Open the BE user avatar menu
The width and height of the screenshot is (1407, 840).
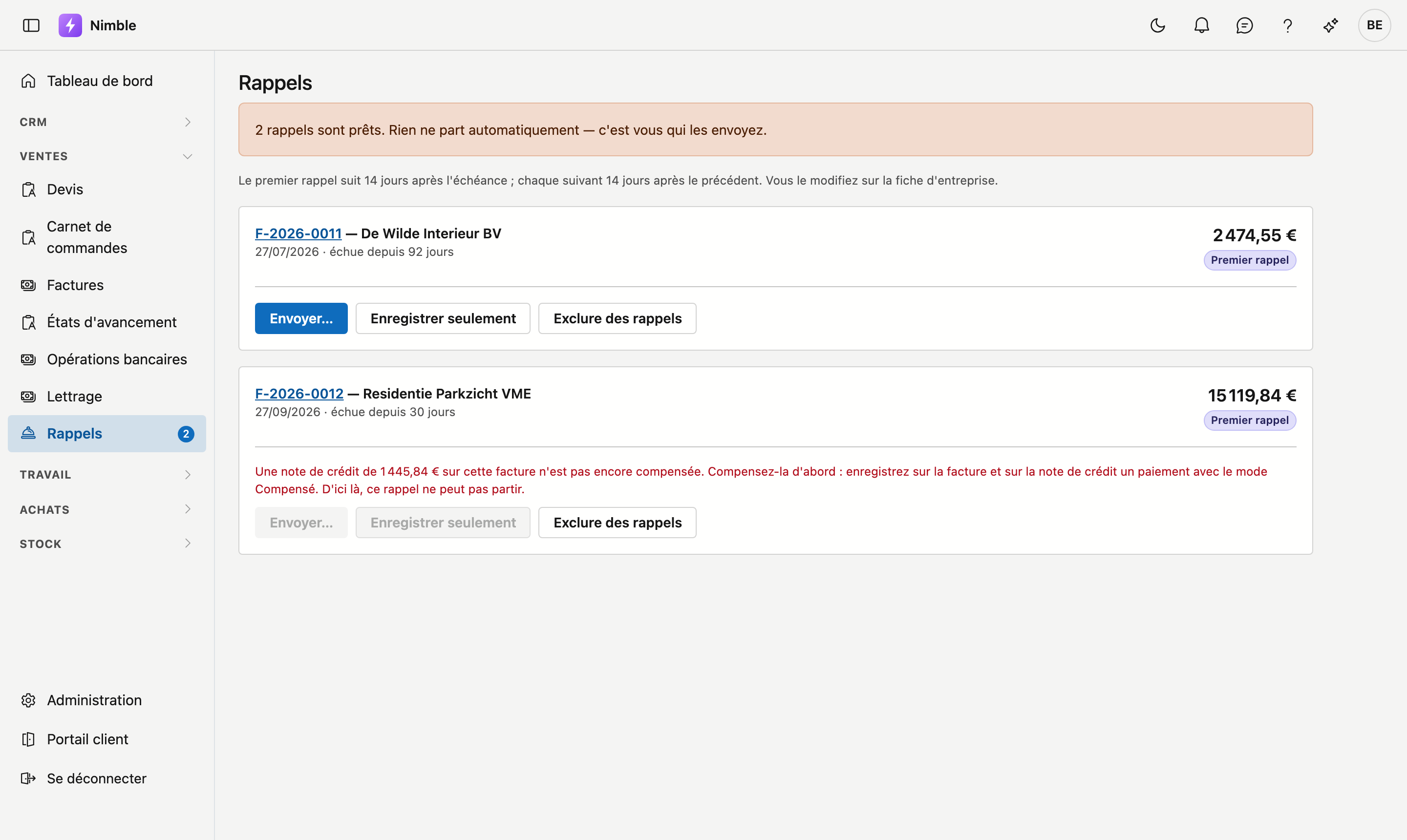(x=1374, y=25)
